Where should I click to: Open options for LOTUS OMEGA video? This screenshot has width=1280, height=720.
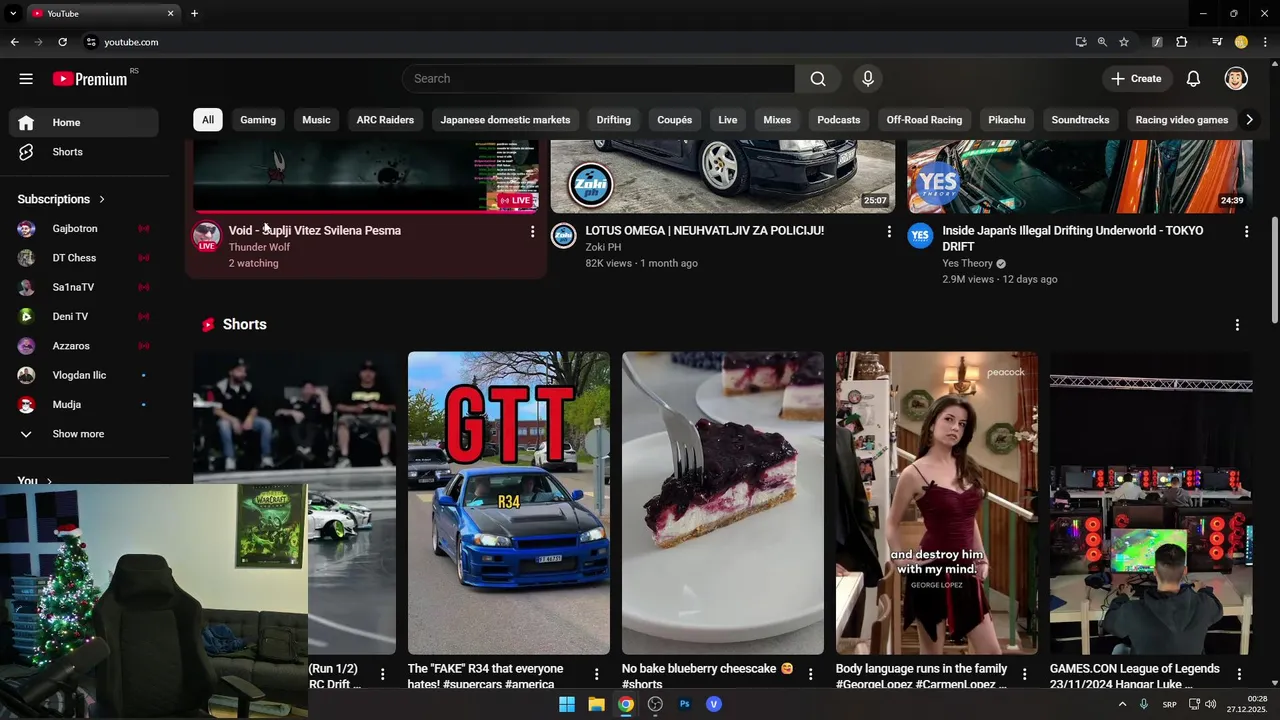coord(889,232)
